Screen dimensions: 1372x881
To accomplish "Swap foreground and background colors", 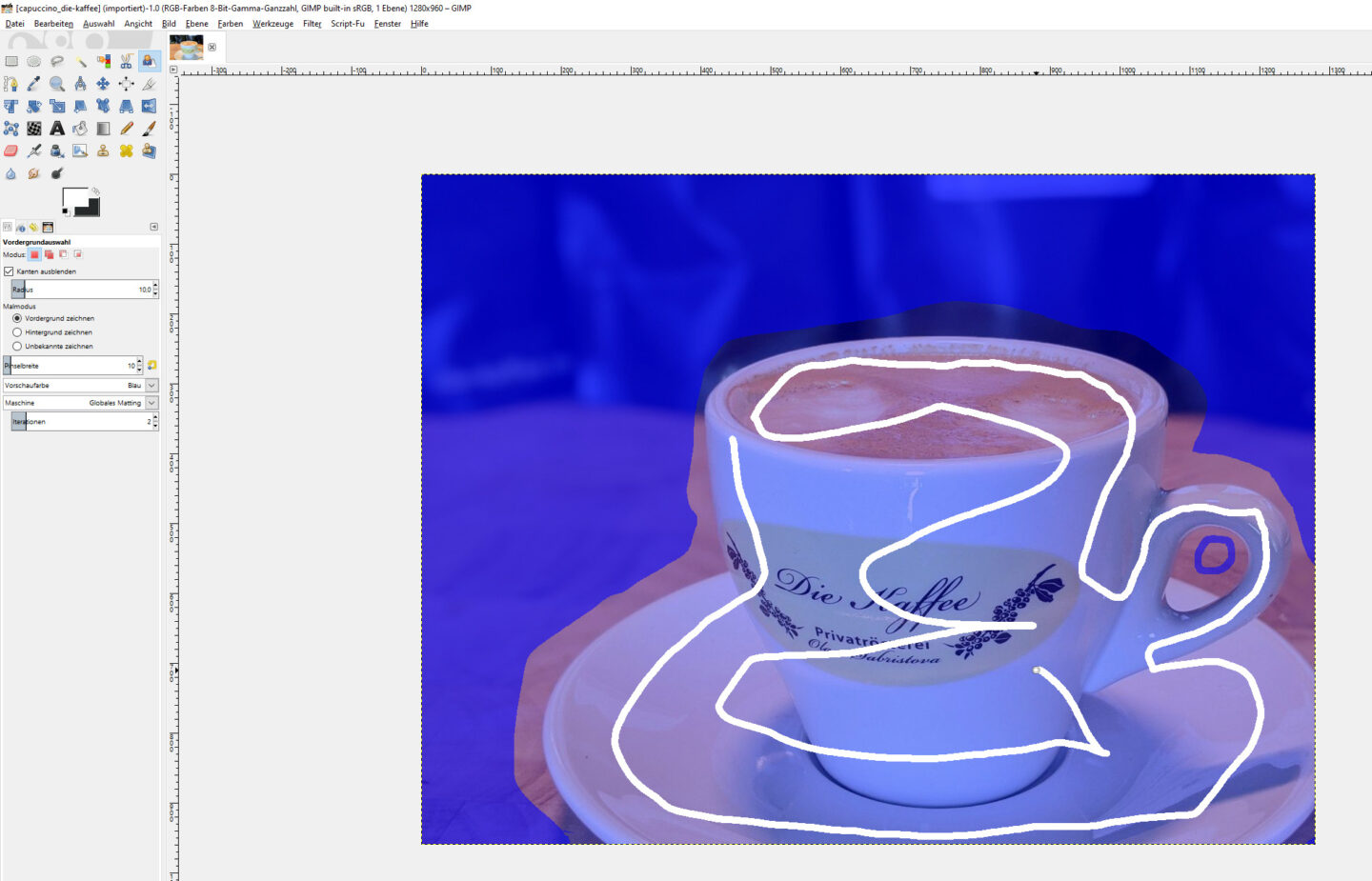I will (95, 191).
